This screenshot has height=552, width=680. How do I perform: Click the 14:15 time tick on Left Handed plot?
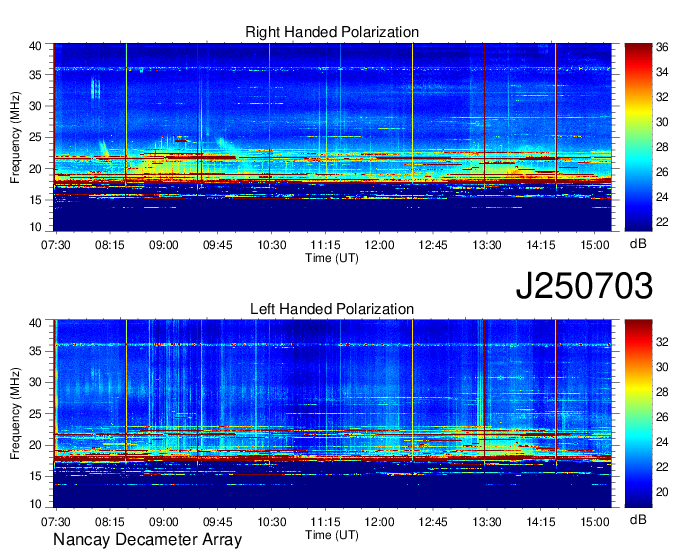541,522
